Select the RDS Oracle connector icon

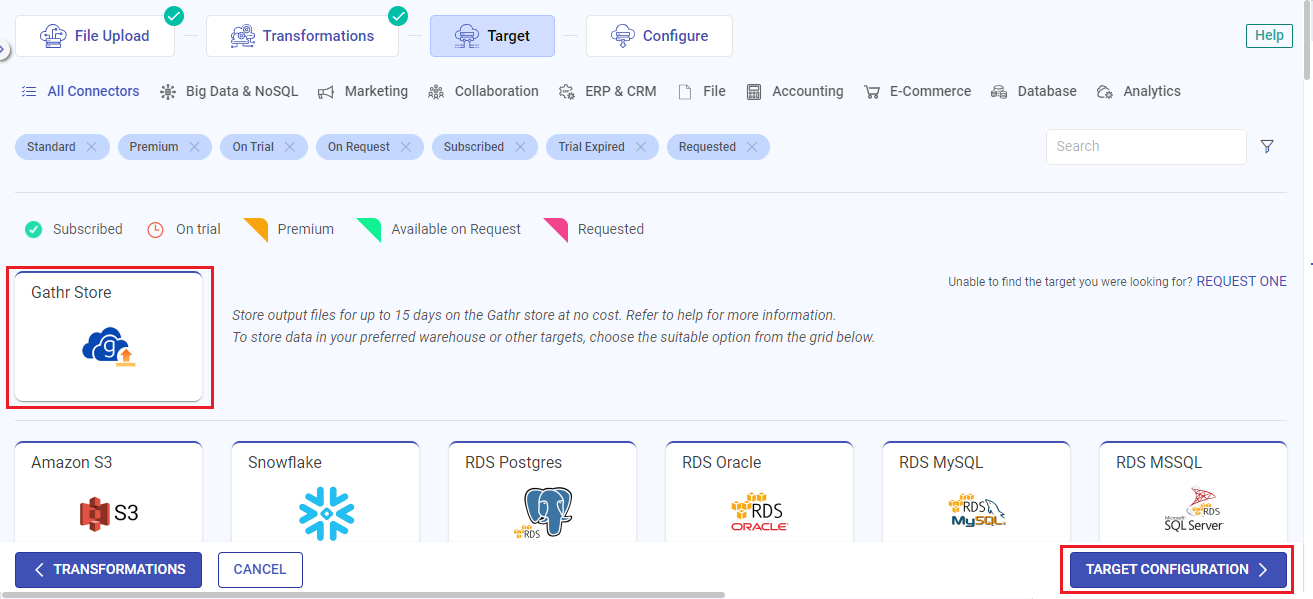pos(758,514)
